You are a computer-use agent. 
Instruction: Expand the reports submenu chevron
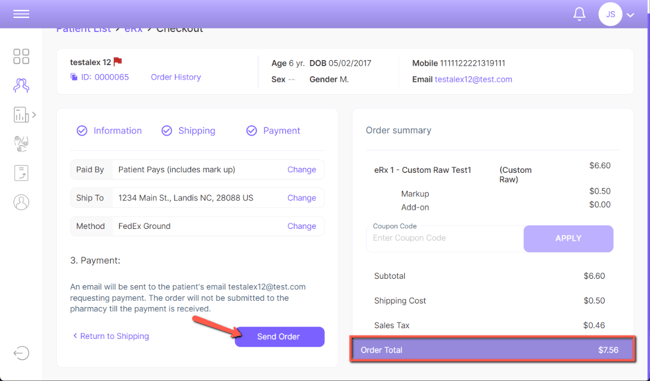pyautogui.click(x=34, y=115)
